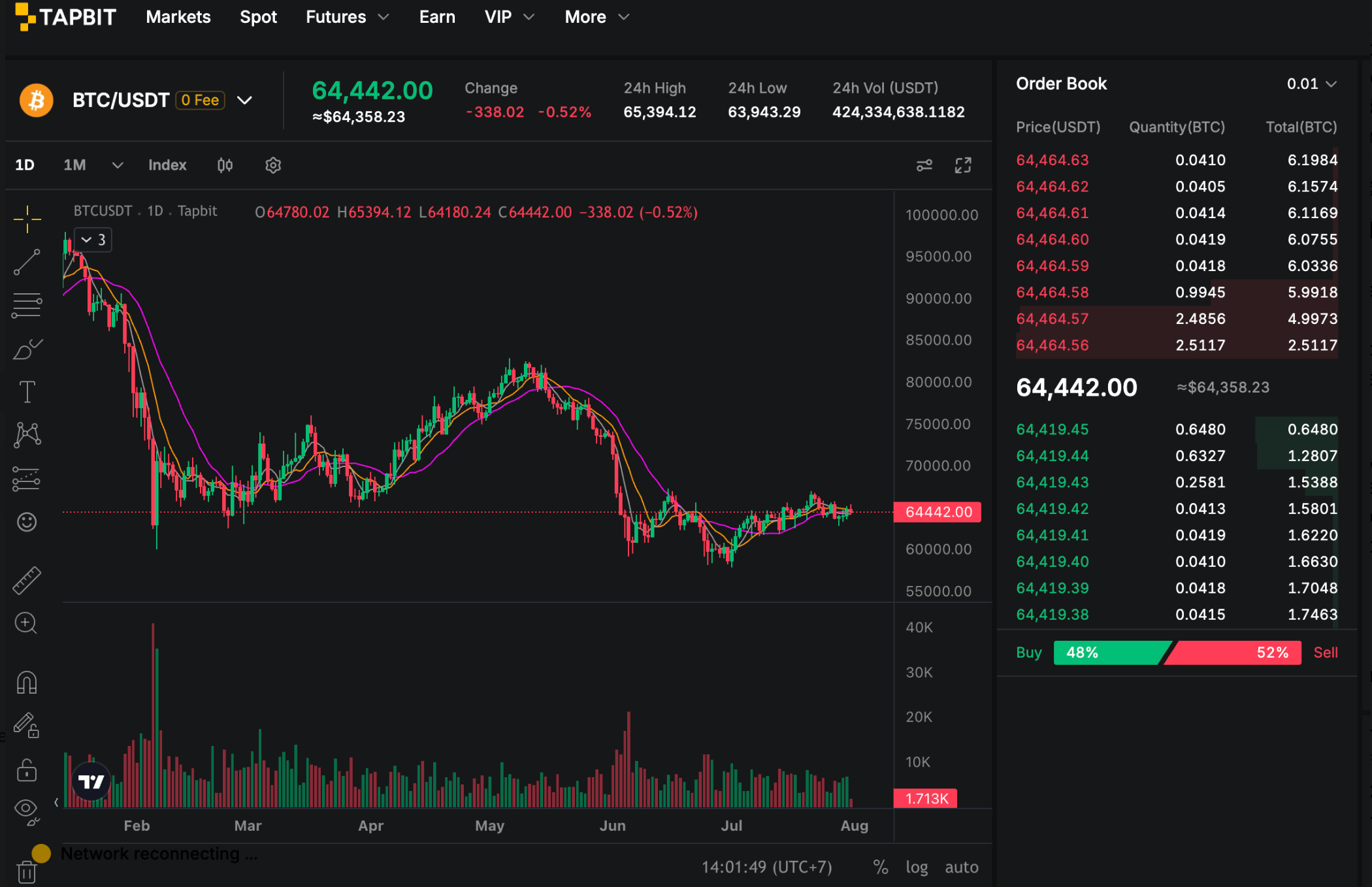The image size is (1372, 887).
Task: Click the 14:01:49 (UTC+7) timezone
Action: (767, 867)
